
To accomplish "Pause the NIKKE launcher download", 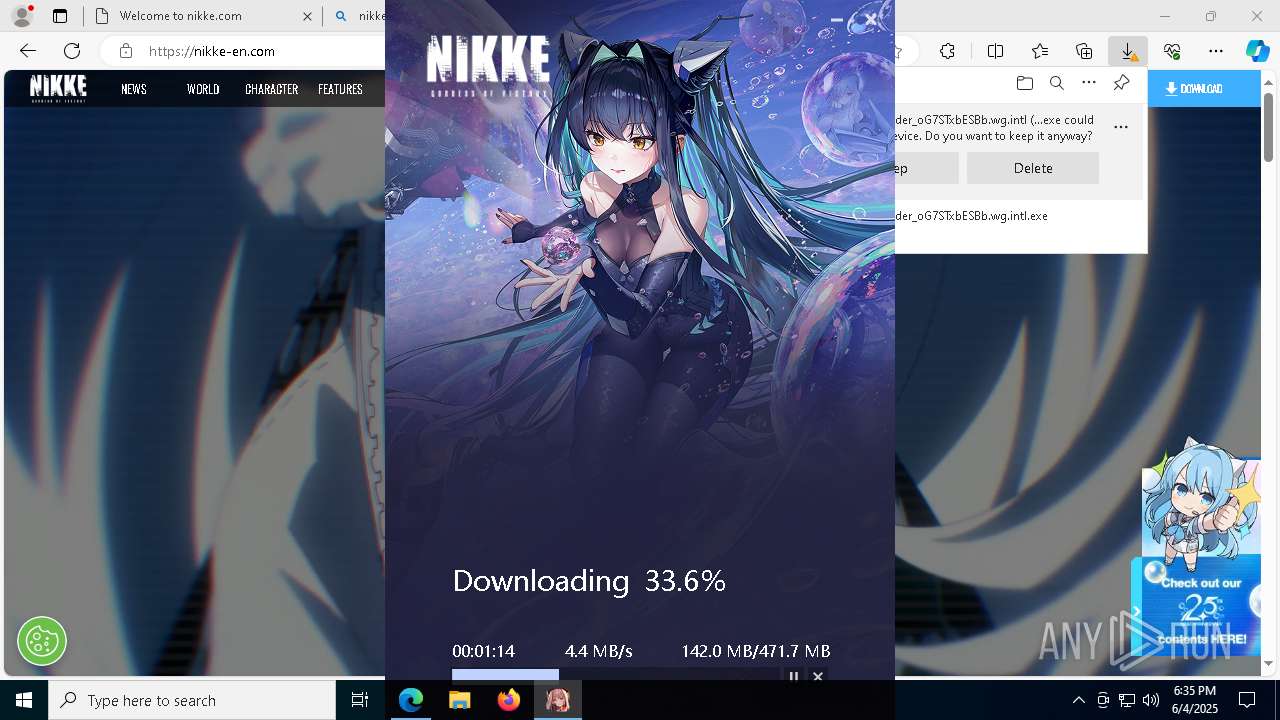I will click(x=794, y=677).
